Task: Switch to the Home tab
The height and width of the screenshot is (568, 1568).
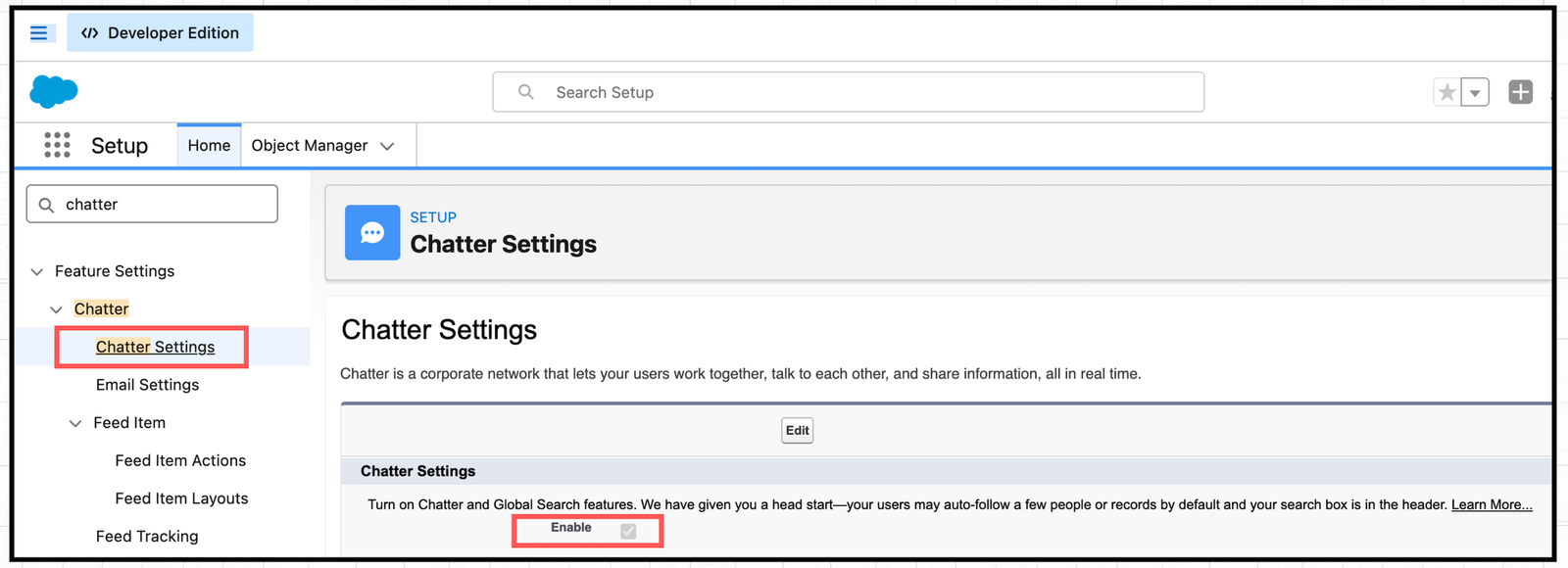Action: [209, 145]
